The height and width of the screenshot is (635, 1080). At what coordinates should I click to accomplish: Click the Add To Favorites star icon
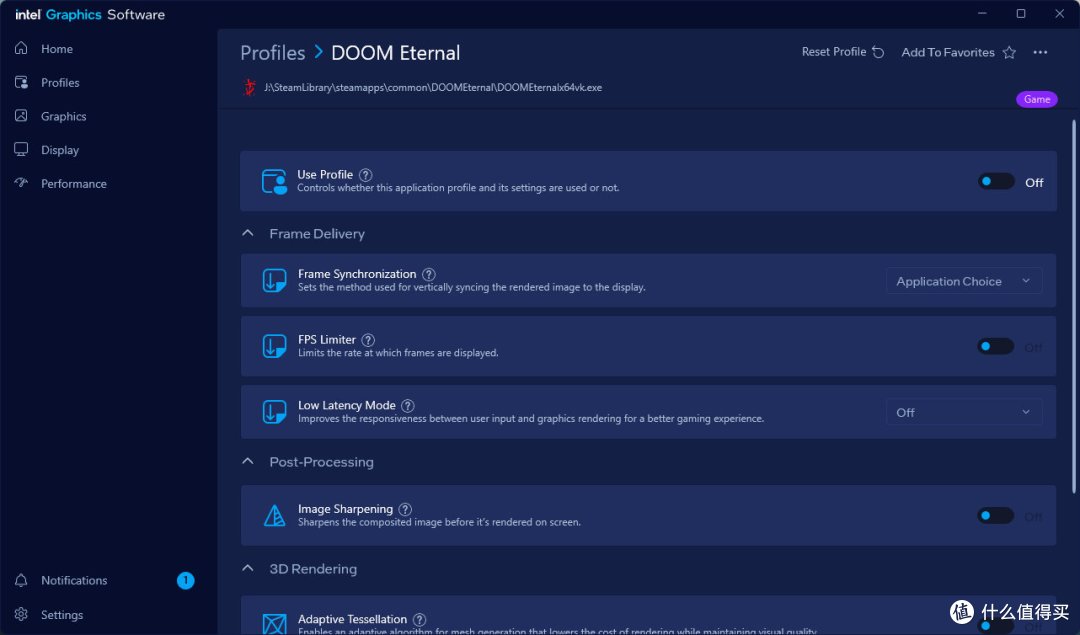pos(1009,52)
